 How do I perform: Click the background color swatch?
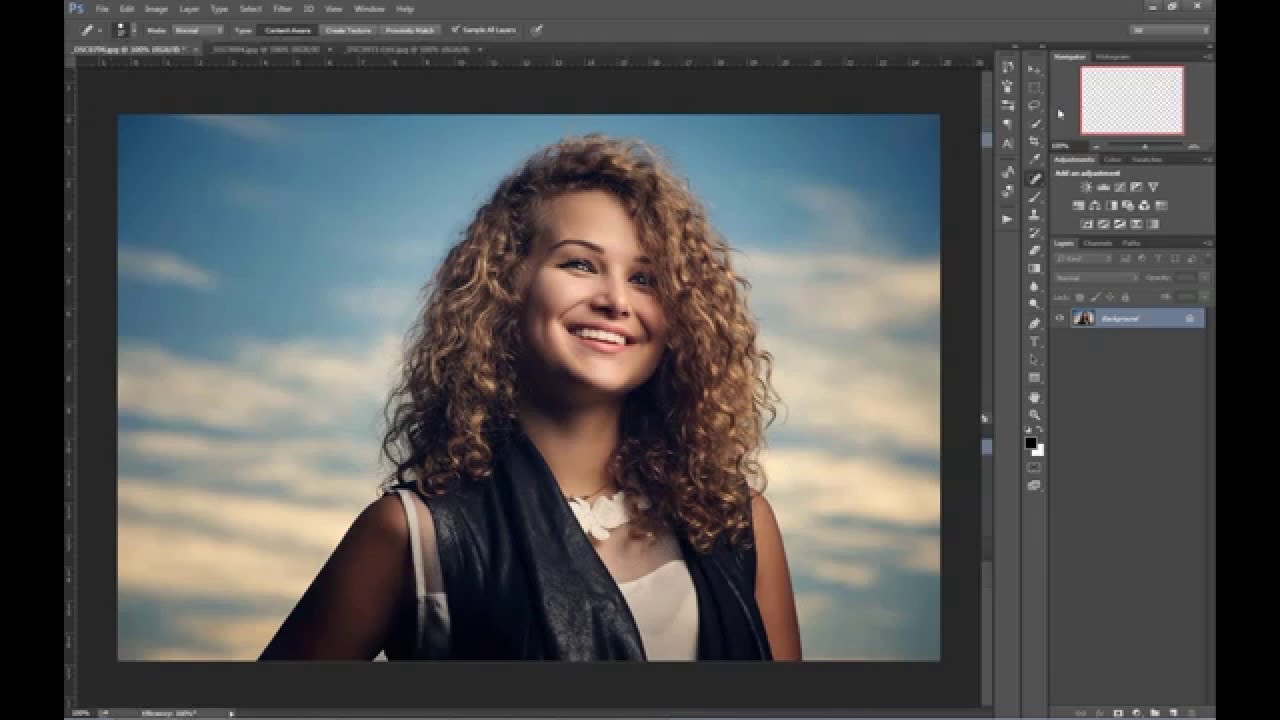[1038, 450]
